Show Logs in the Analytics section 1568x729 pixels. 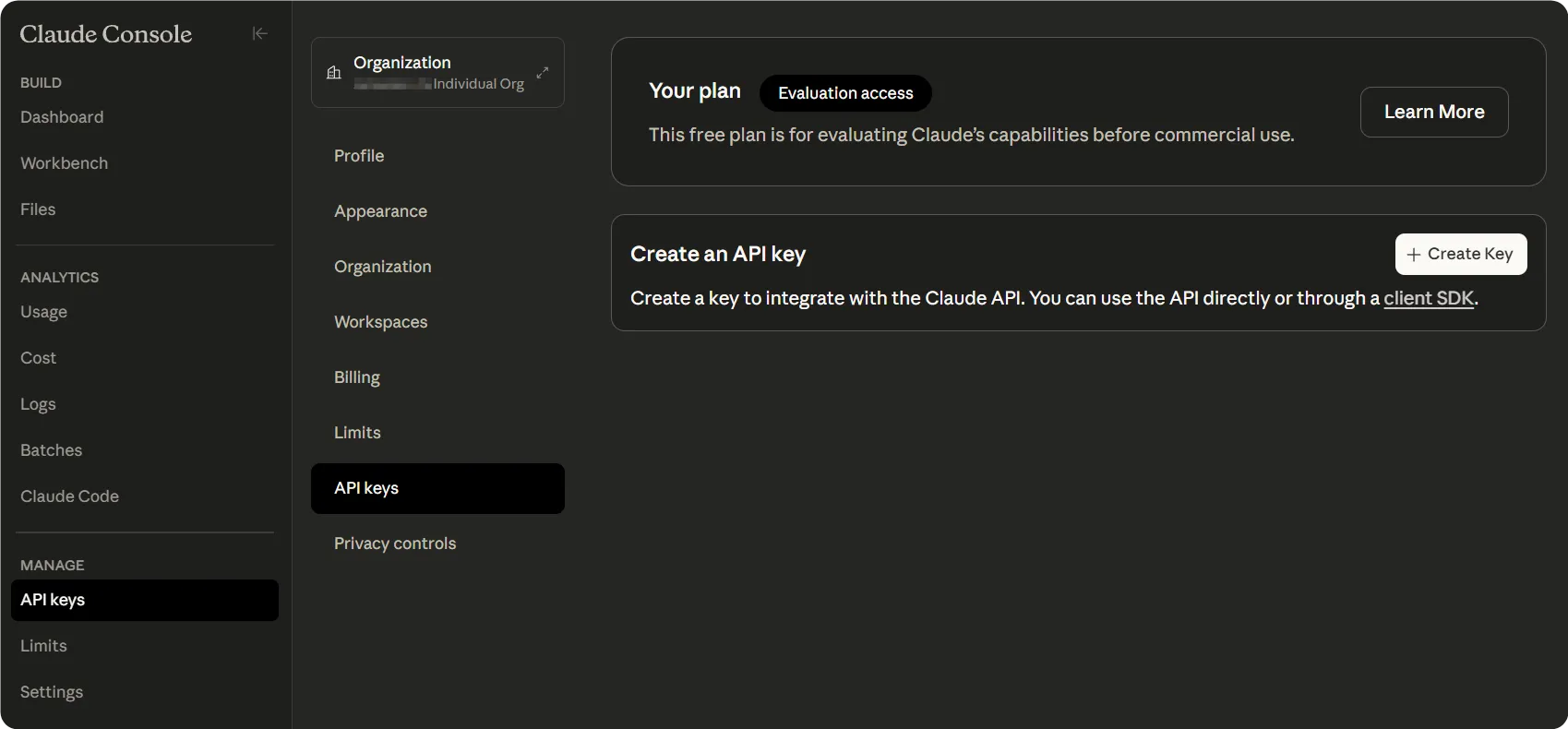pyautogui.click(x=38, y=404)
